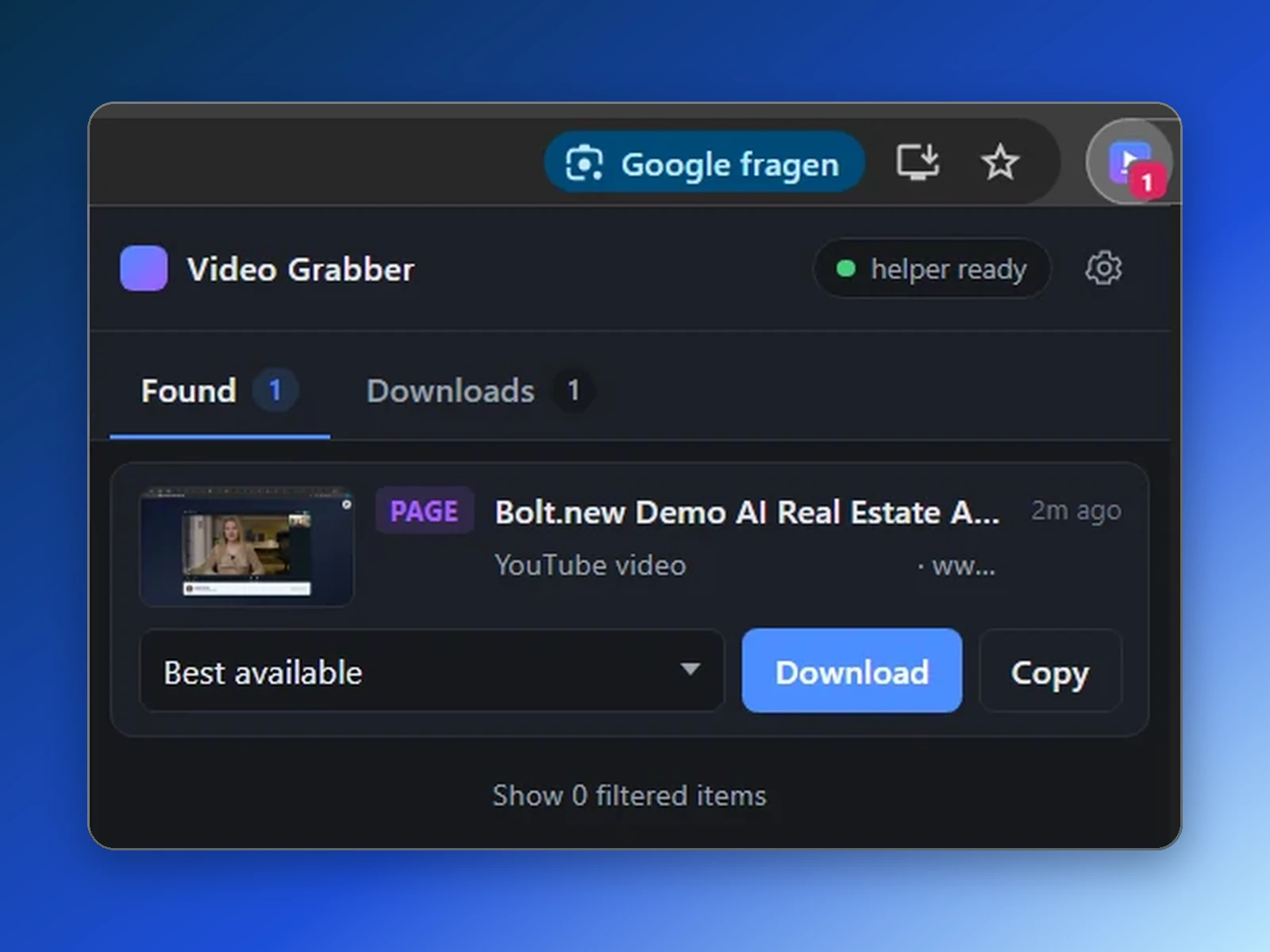Click the YouTube video source label
Viewport: 1270px width, 952px height.
590,566
